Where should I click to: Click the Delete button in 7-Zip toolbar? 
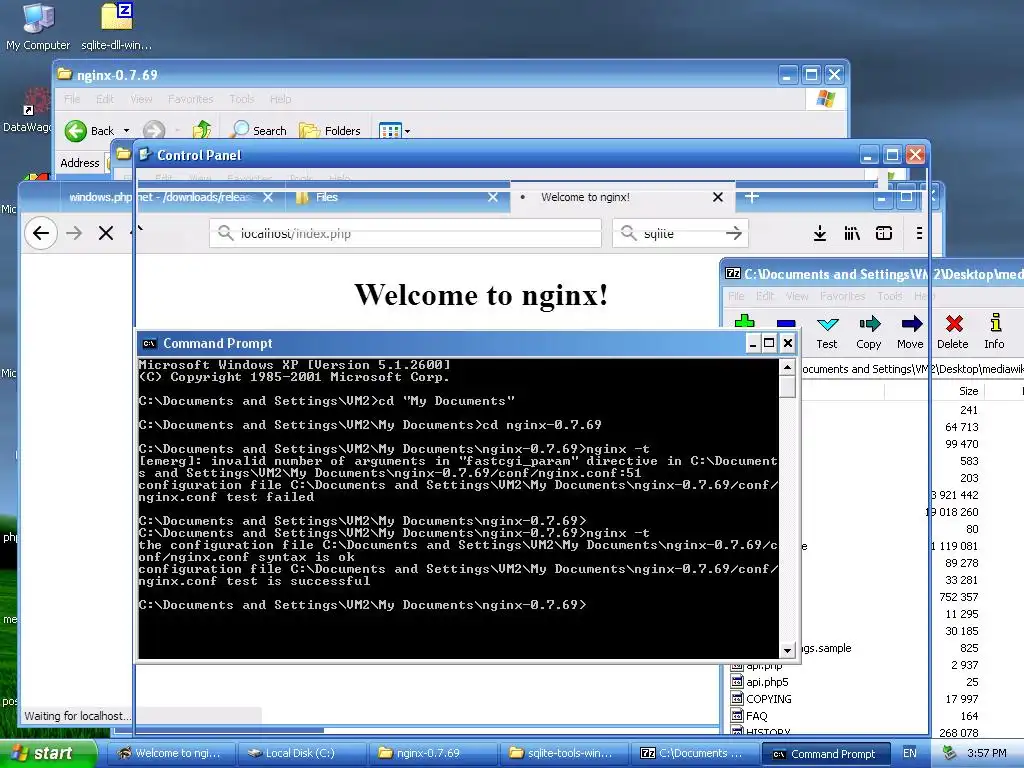coord(953,332)
